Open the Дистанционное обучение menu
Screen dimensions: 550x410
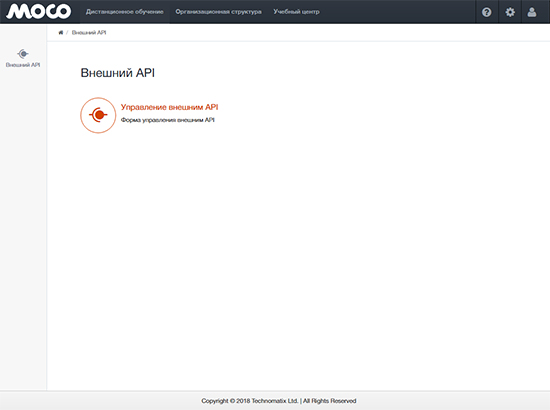125,12
